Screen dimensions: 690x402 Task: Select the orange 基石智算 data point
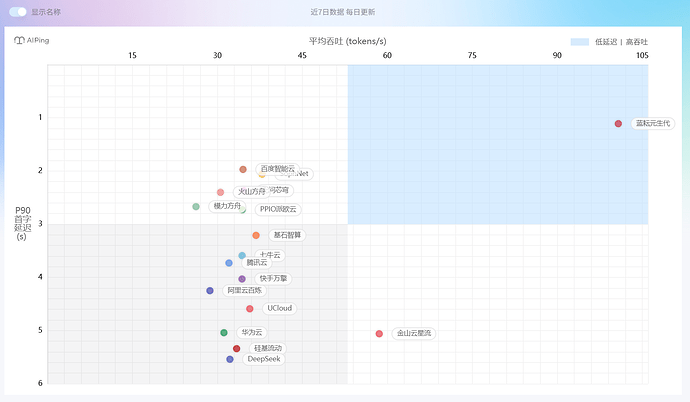(x=256, y=236)
